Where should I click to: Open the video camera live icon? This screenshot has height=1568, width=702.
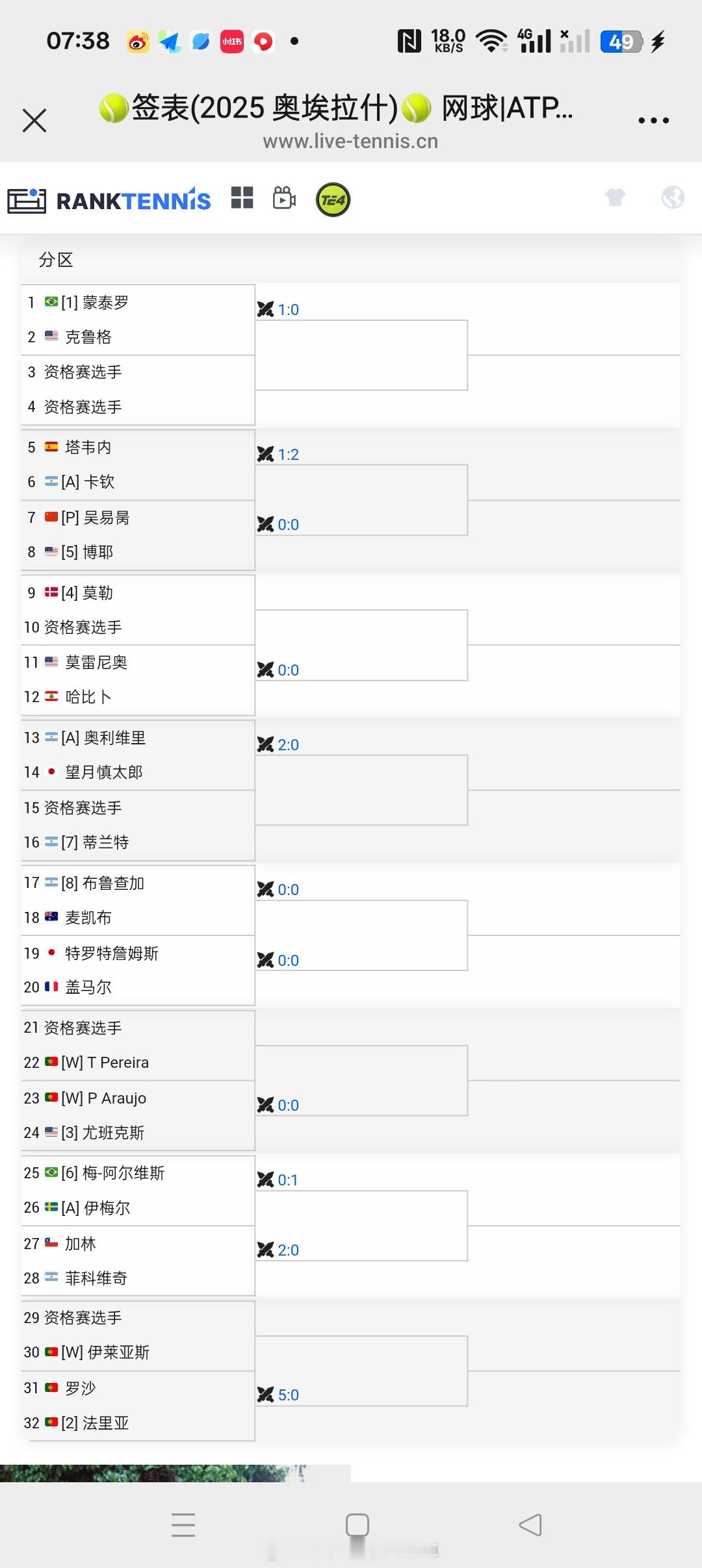pos(285,197)
